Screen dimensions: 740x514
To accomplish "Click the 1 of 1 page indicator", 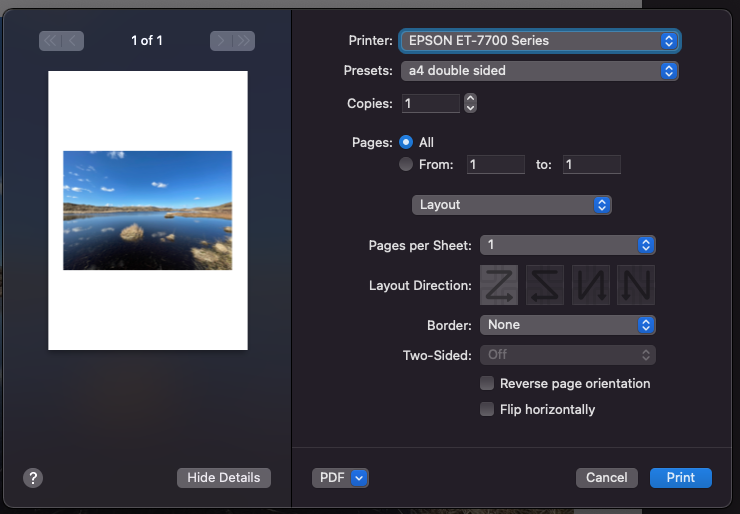I will click(147, 41).
